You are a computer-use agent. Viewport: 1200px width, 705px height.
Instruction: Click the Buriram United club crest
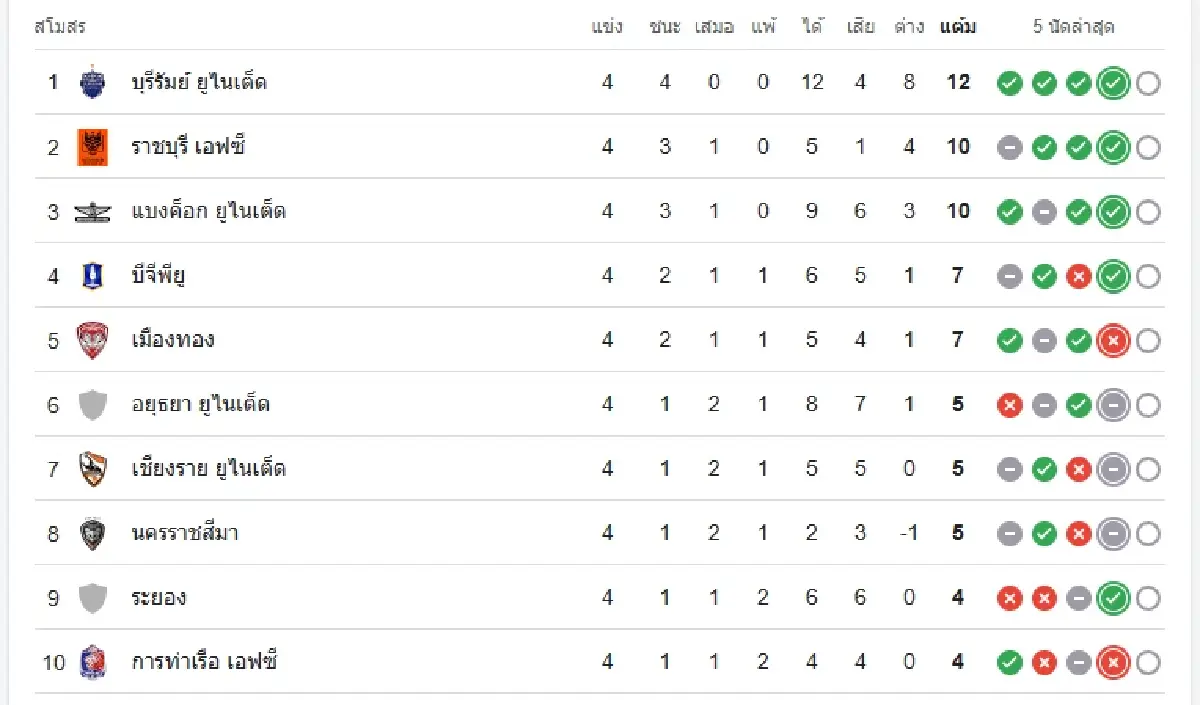coord(93,82)
